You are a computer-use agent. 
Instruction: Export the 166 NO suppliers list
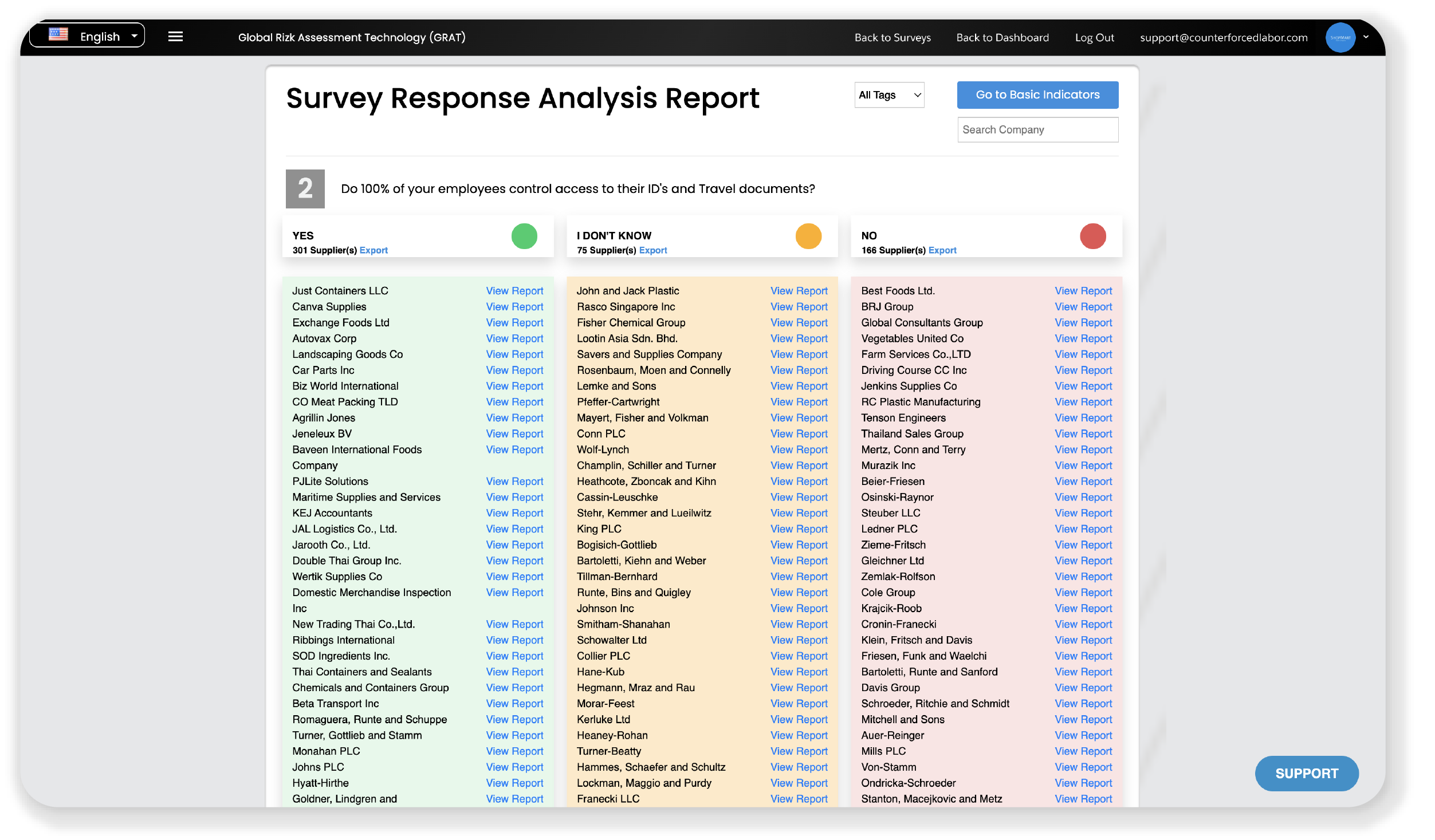click(942, 250)
